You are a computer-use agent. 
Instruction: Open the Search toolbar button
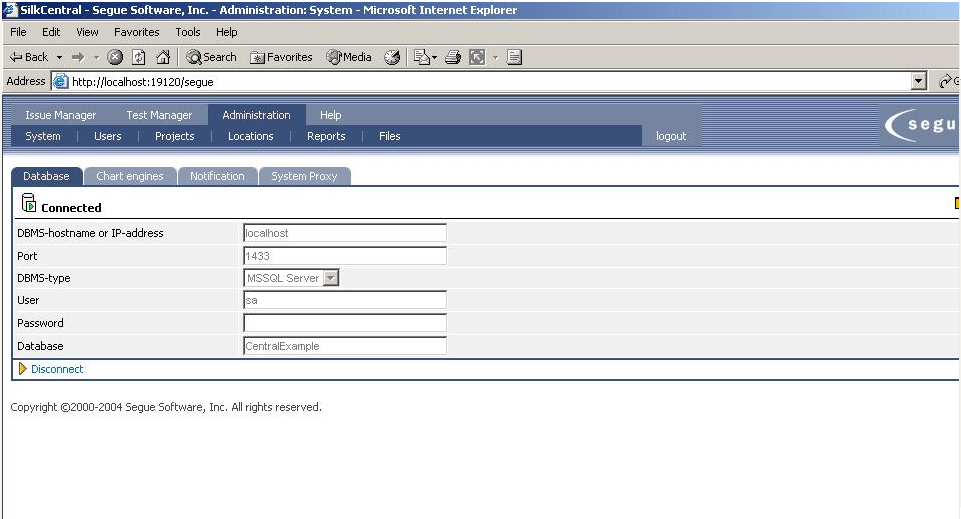(x=211, y=57)
